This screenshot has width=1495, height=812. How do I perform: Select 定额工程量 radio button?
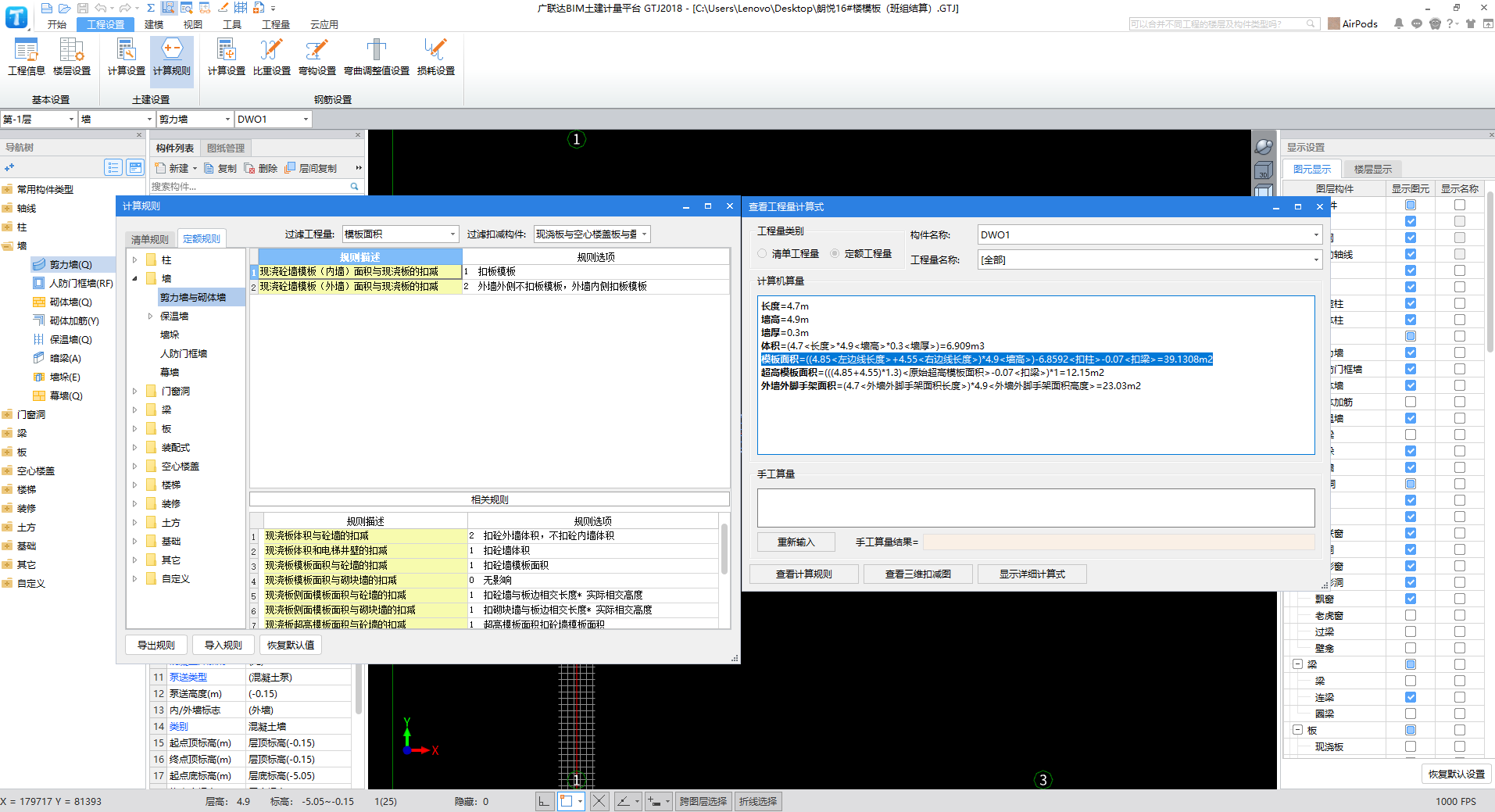(835, 253)
